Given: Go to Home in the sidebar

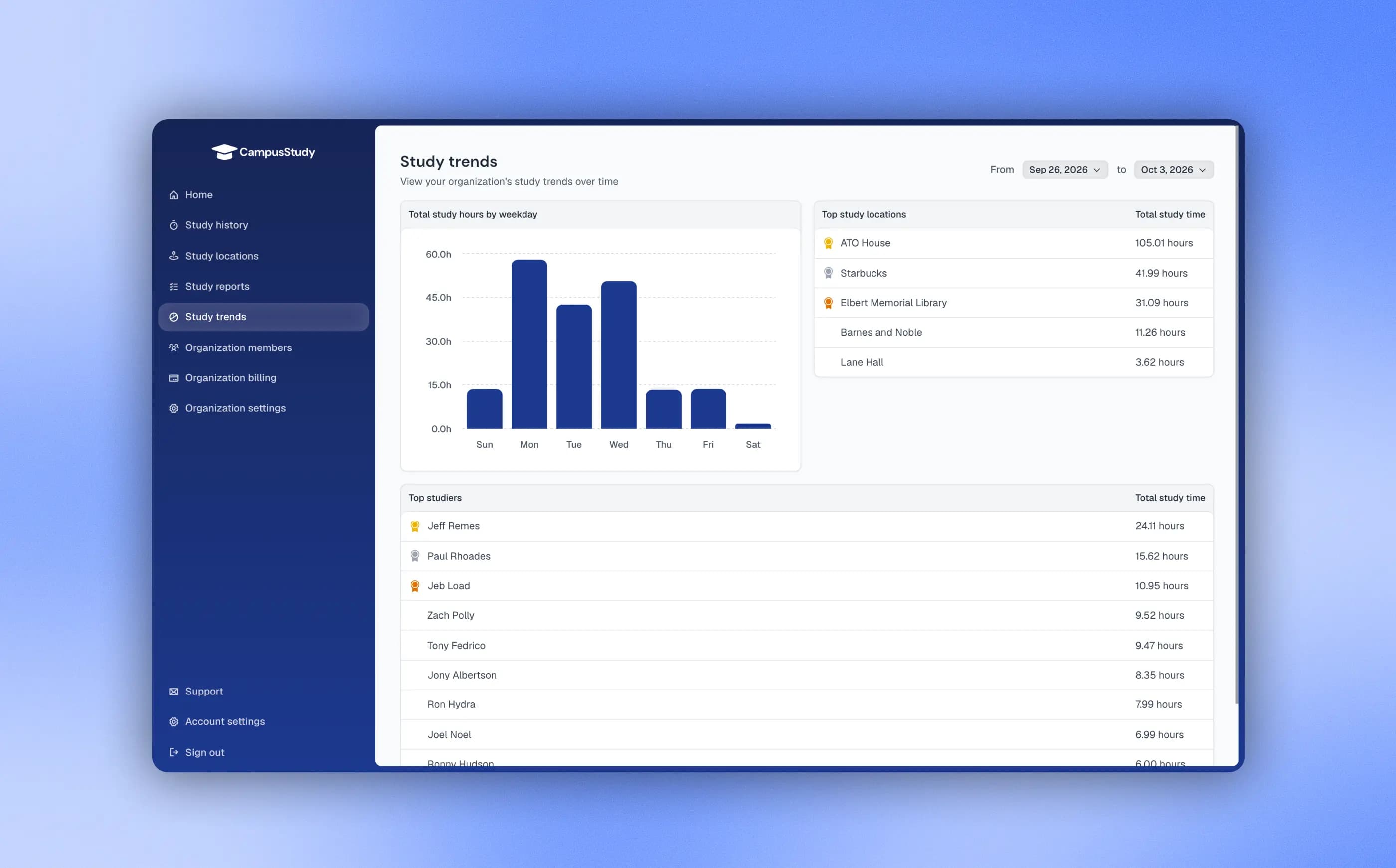Looking at the screenshot, I should click(x=263, y=195).
